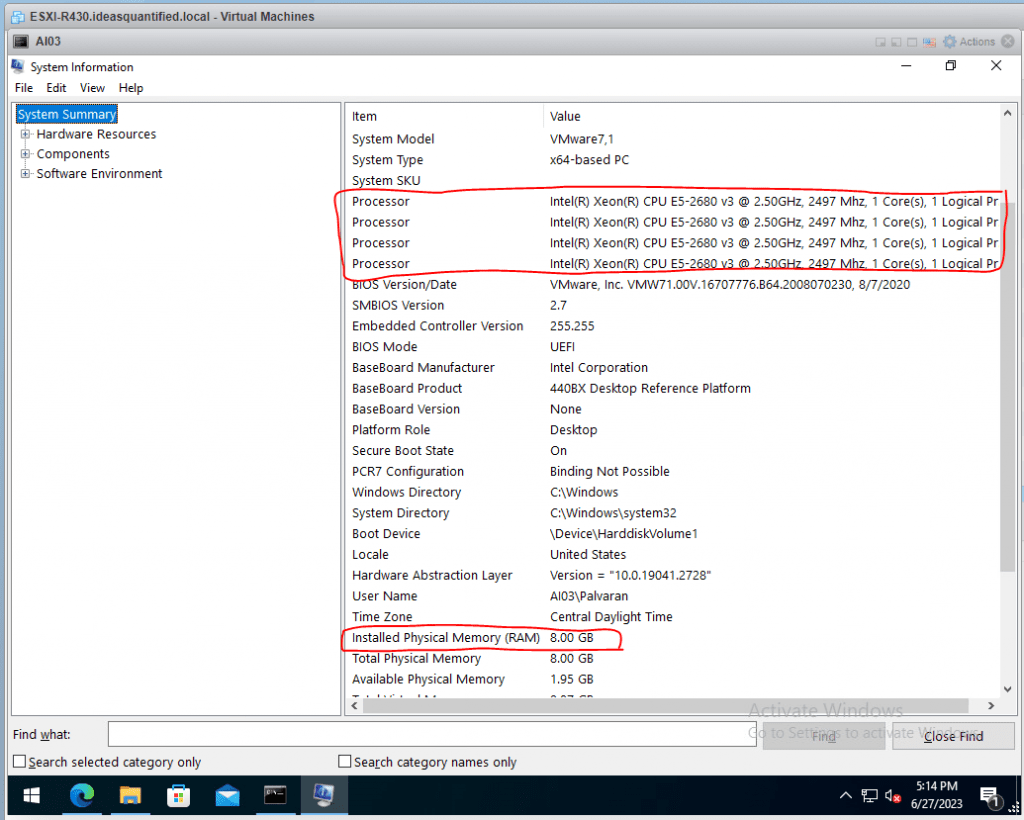Click the Close Find button
The width and height of the screenshot is (1024, 820).
[953, 736]
